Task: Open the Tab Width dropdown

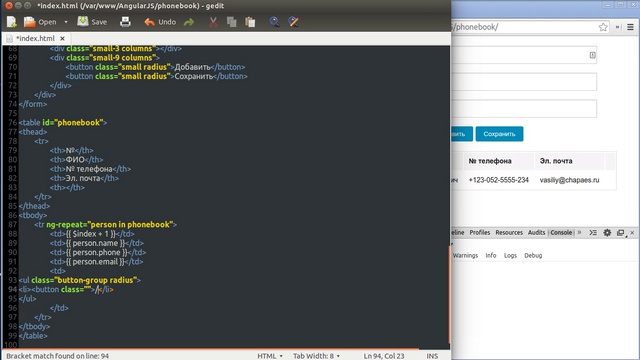Action: (316, 356)
